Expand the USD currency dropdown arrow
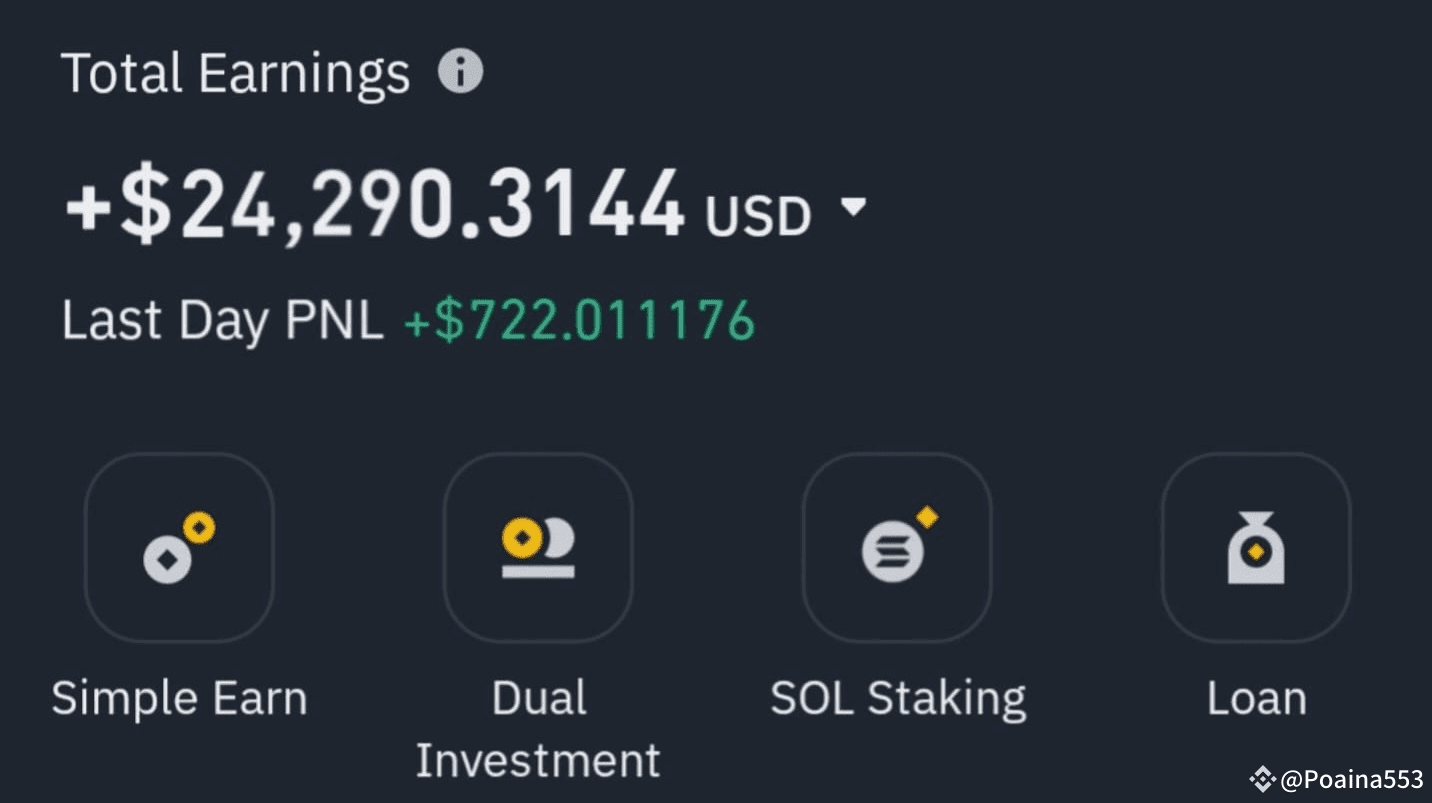 click(853, 206)
